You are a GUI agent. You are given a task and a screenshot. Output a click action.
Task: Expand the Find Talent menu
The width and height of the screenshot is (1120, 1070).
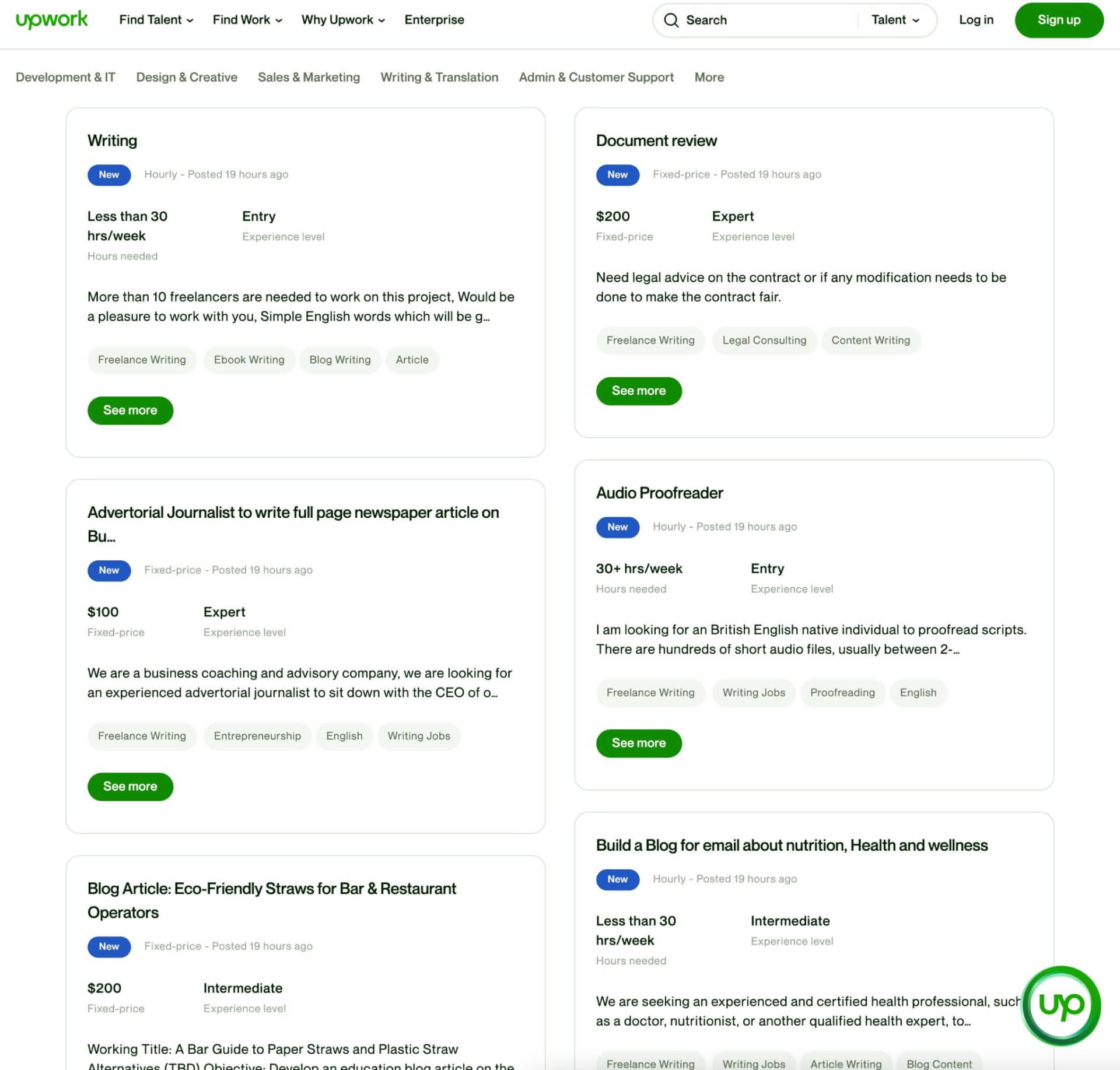click(x=155, y=20)
